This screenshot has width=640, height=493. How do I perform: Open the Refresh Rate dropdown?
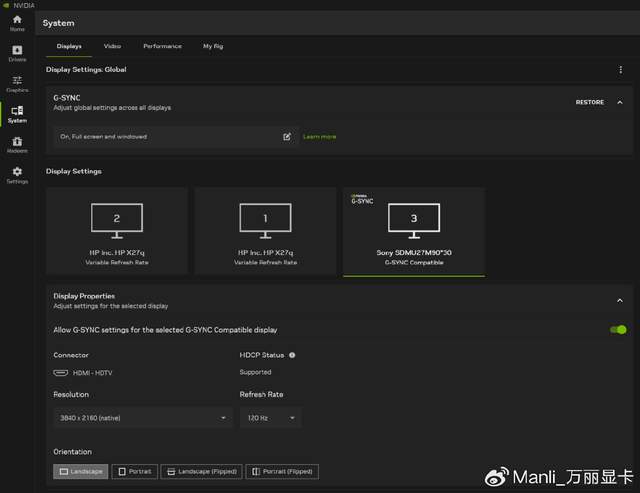coord(271,417)
